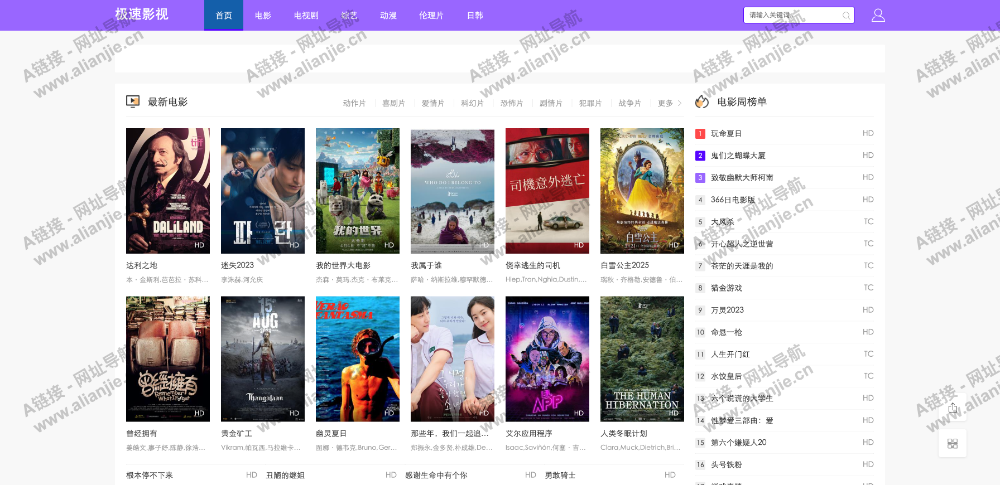
Task: Open the 迷失2023 poster thumbnail
Action: (x=263, y=191)
